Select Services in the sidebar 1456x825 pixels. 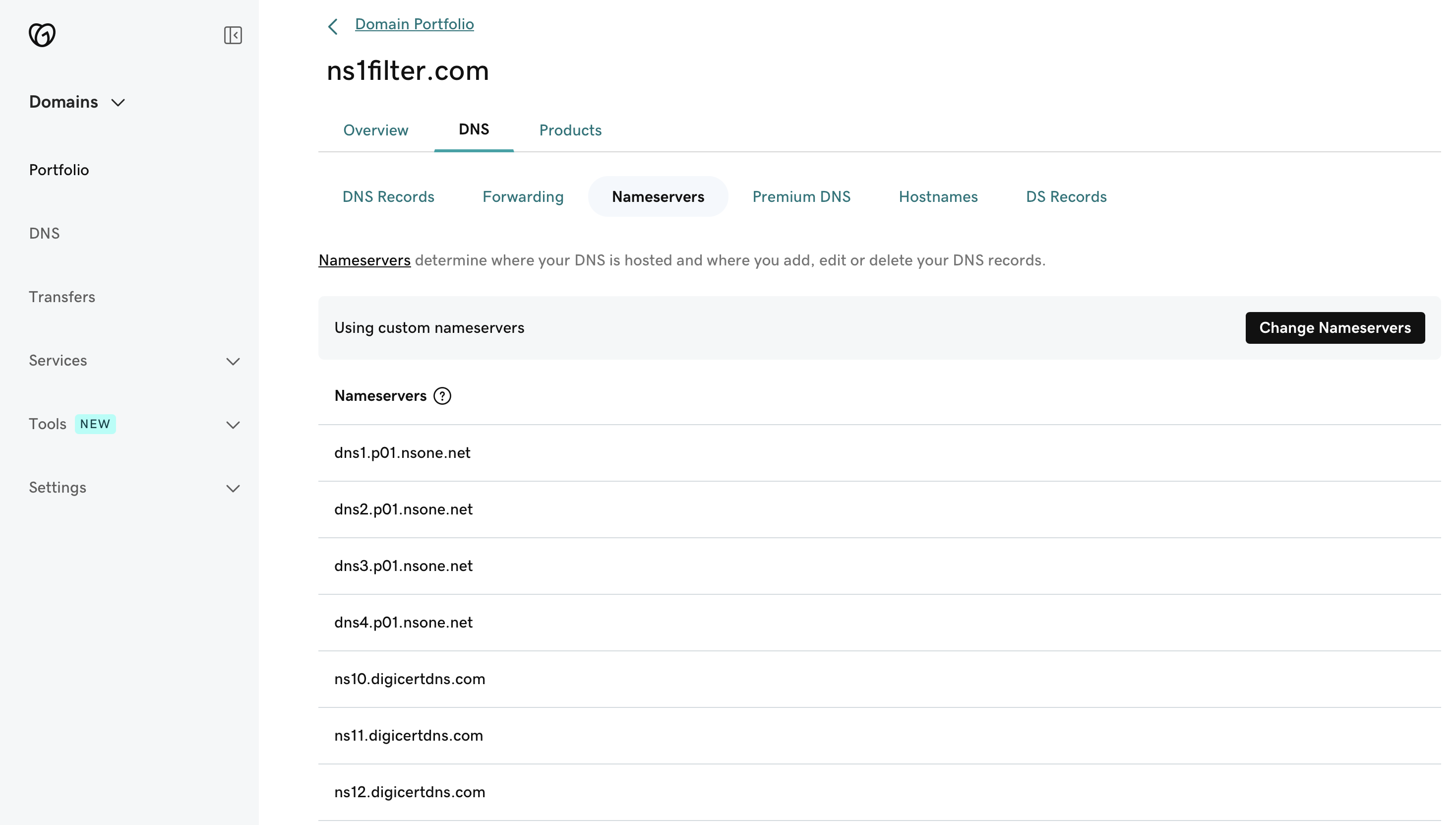[58, 360]
